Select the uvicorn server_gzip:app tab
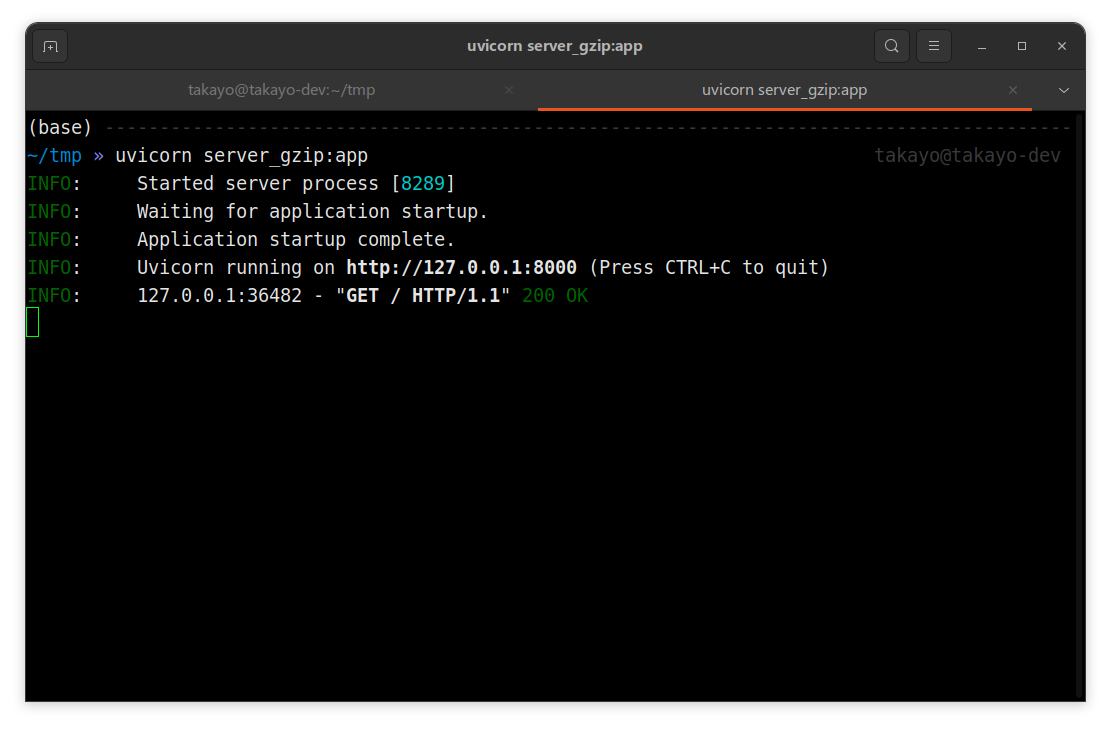This screenshot has width=1111, height=730. 784,89
